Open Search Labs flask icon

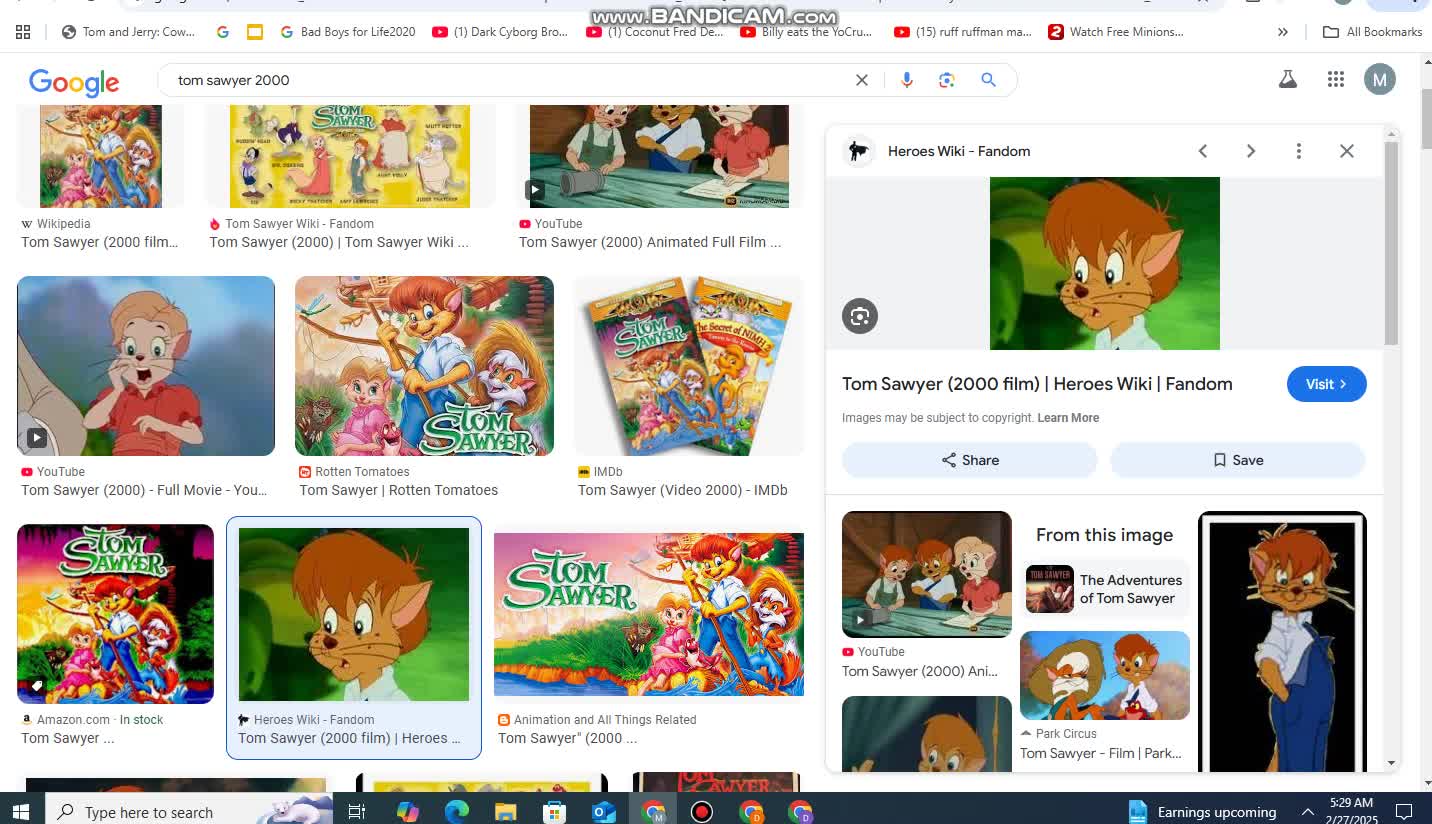[x=1288, y=80]
